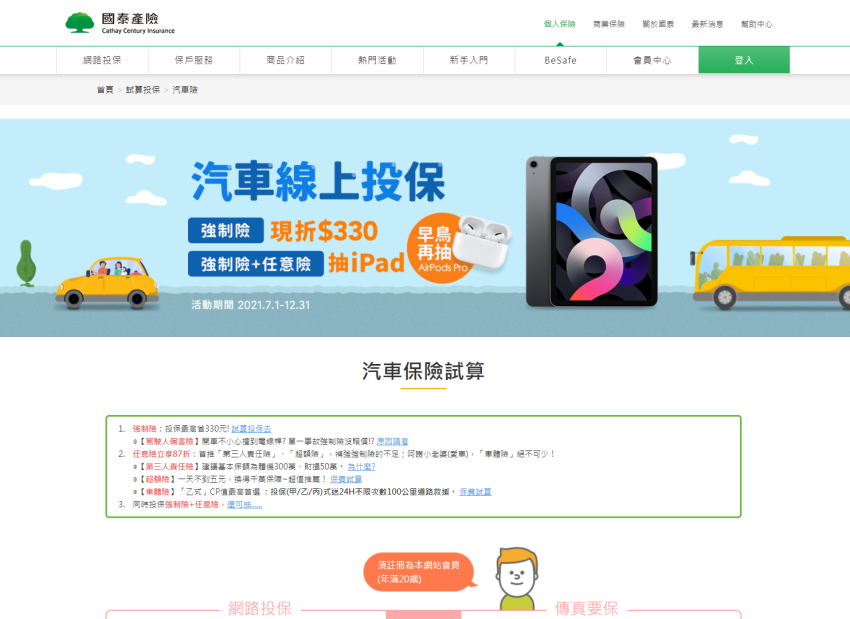The height and width of the screenshot is (619, 850).
Task: Click the 汽車保險試算 page heading
Action: (423, 371)
